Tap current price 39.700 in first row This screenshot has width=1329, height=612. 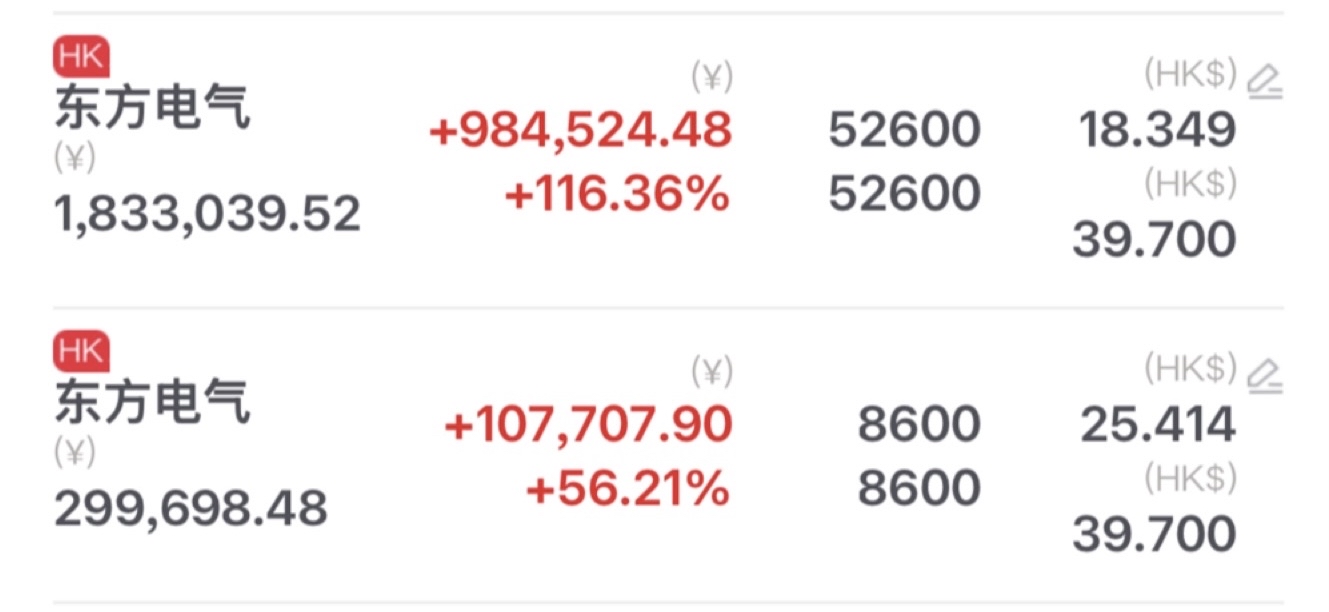click(1154, 240)
